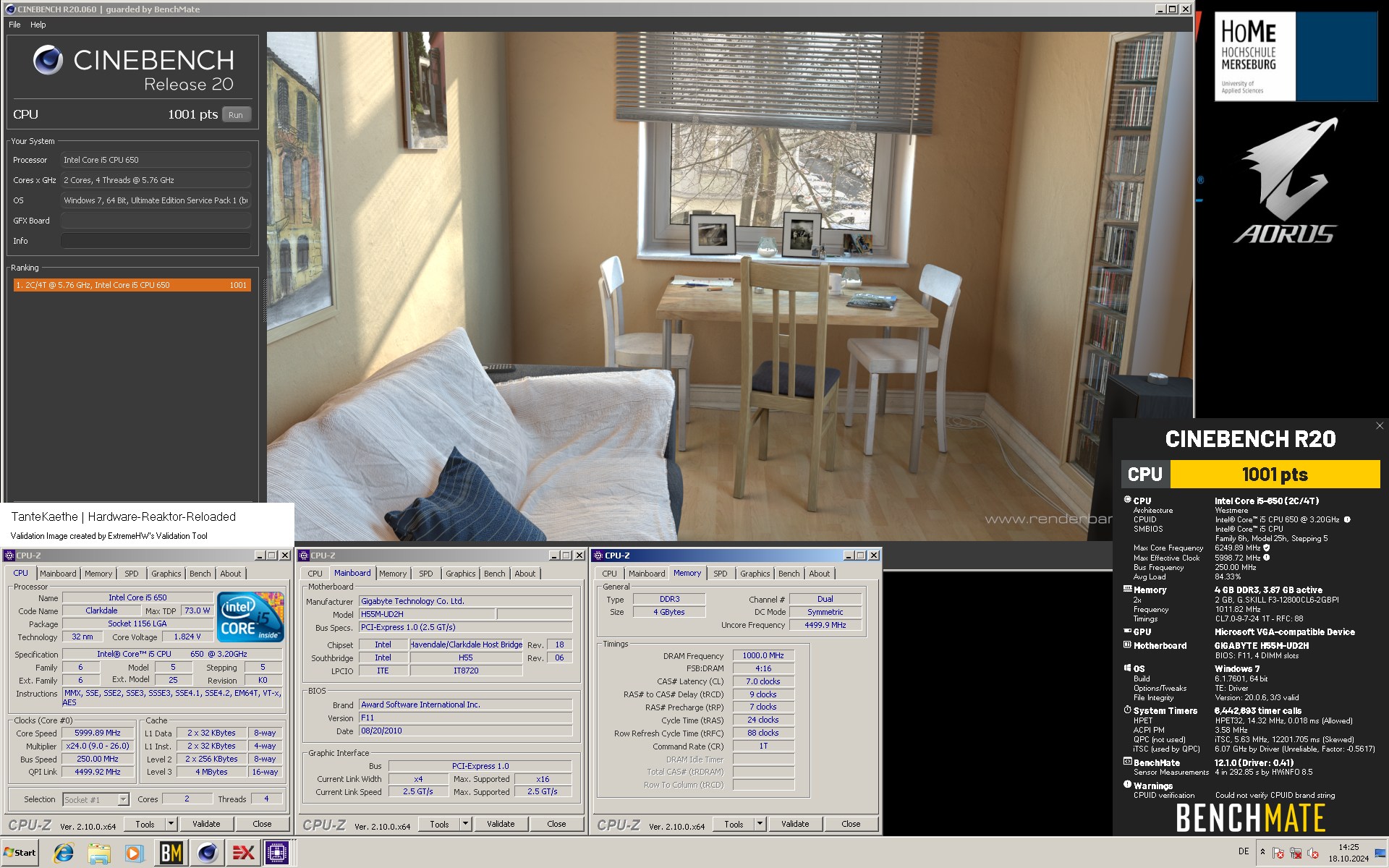Click the info badge beside the CPUID brand string
This screenshot has width=1389, height=868.
[1347, 519]
